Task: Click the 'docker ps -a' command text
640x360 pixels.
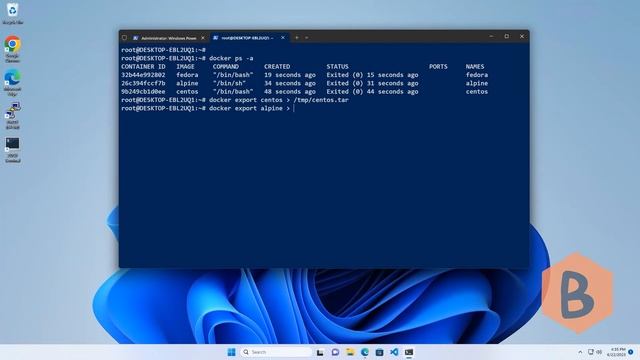Action: point(231,58)
